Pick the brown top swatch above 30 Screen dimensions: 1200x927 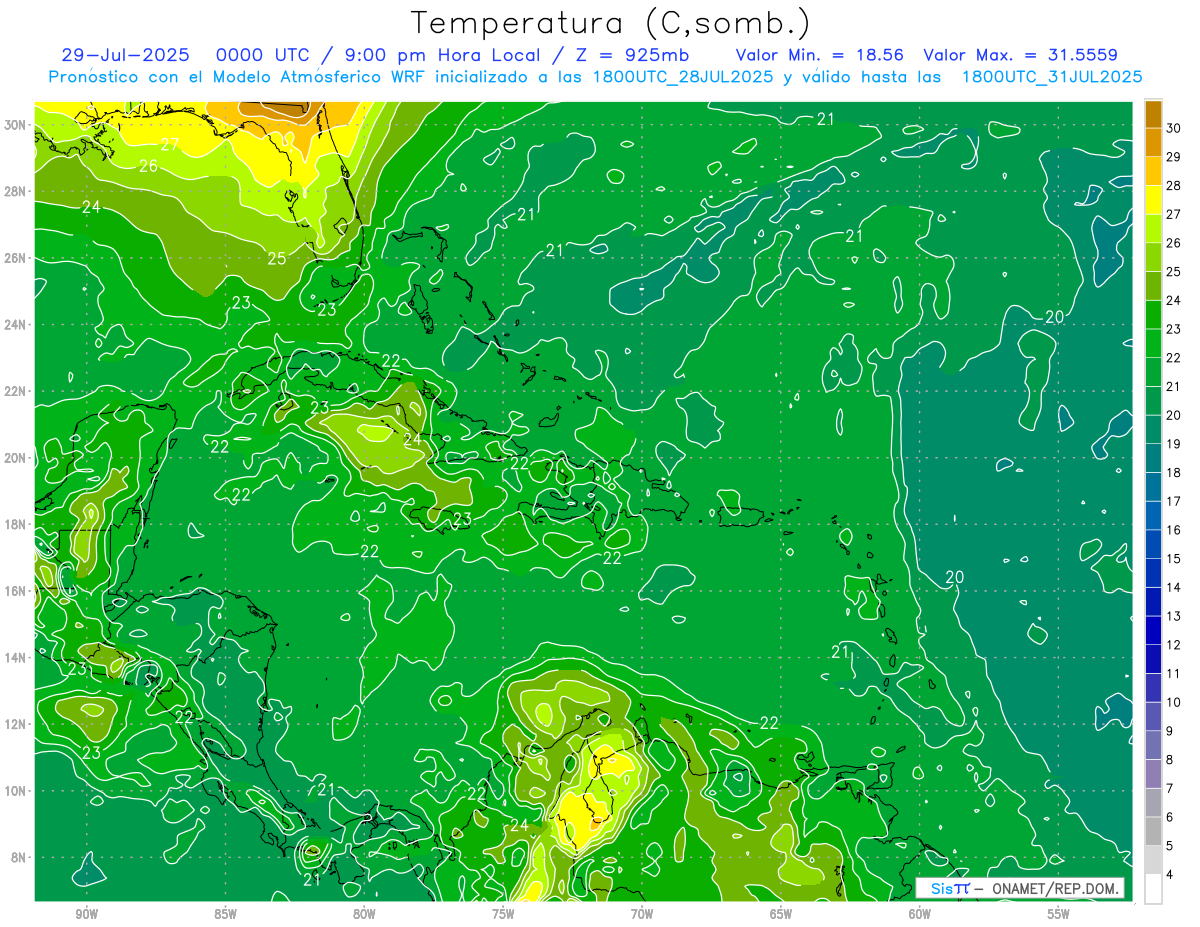click(1153, 114)
